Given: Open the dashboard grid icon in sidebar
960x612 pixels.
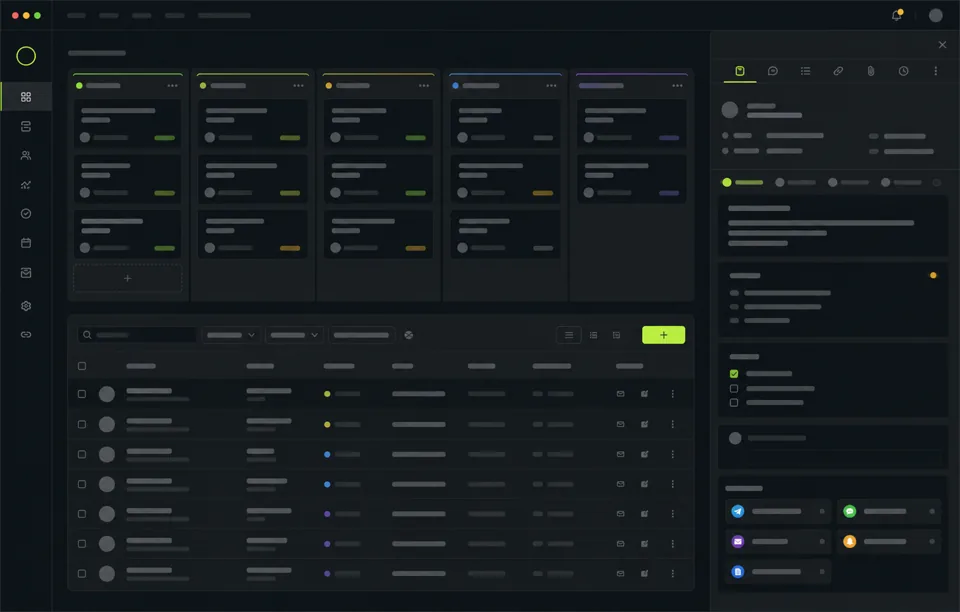Looking at the screenshot, I should [26, 97].
